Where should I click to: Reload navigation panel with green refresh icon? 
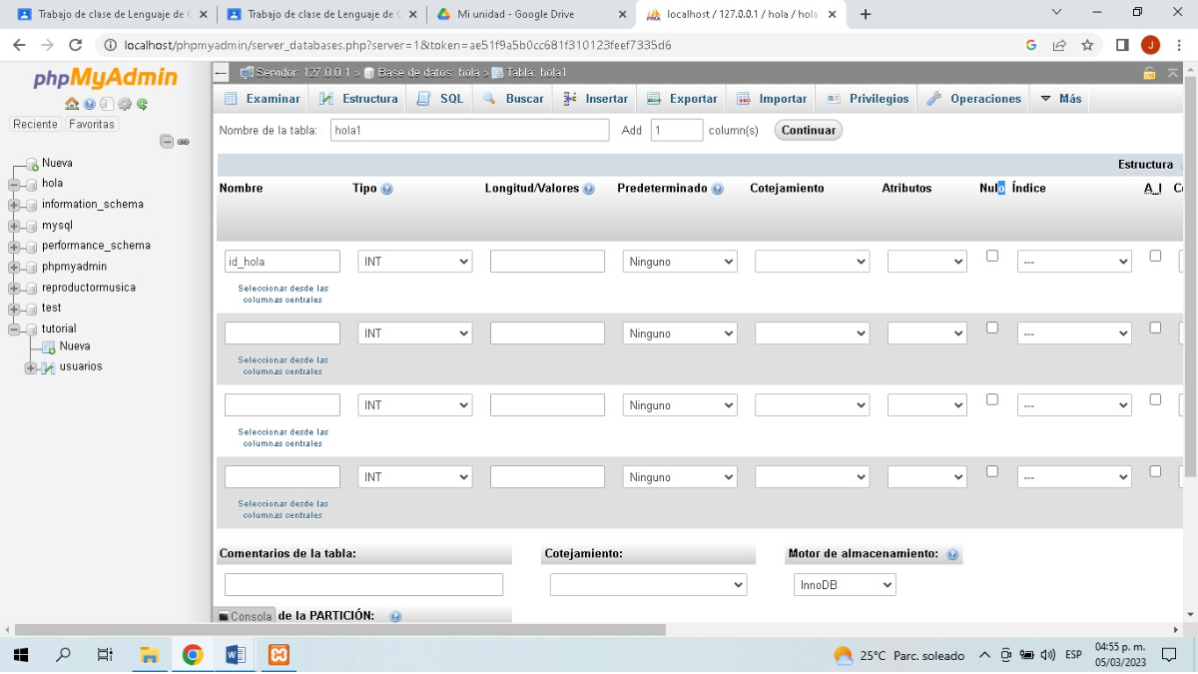pos(141,103)
